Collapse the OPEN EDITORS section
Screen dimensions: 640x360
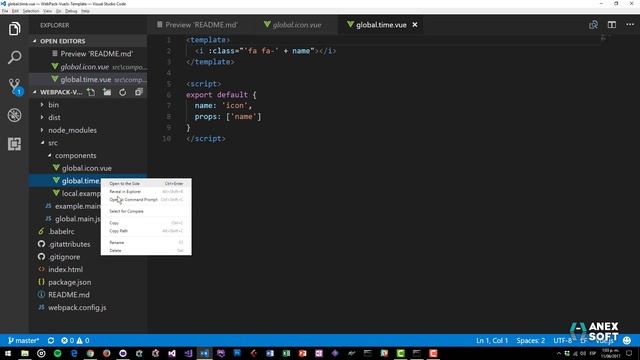click(x=62, y=41)
